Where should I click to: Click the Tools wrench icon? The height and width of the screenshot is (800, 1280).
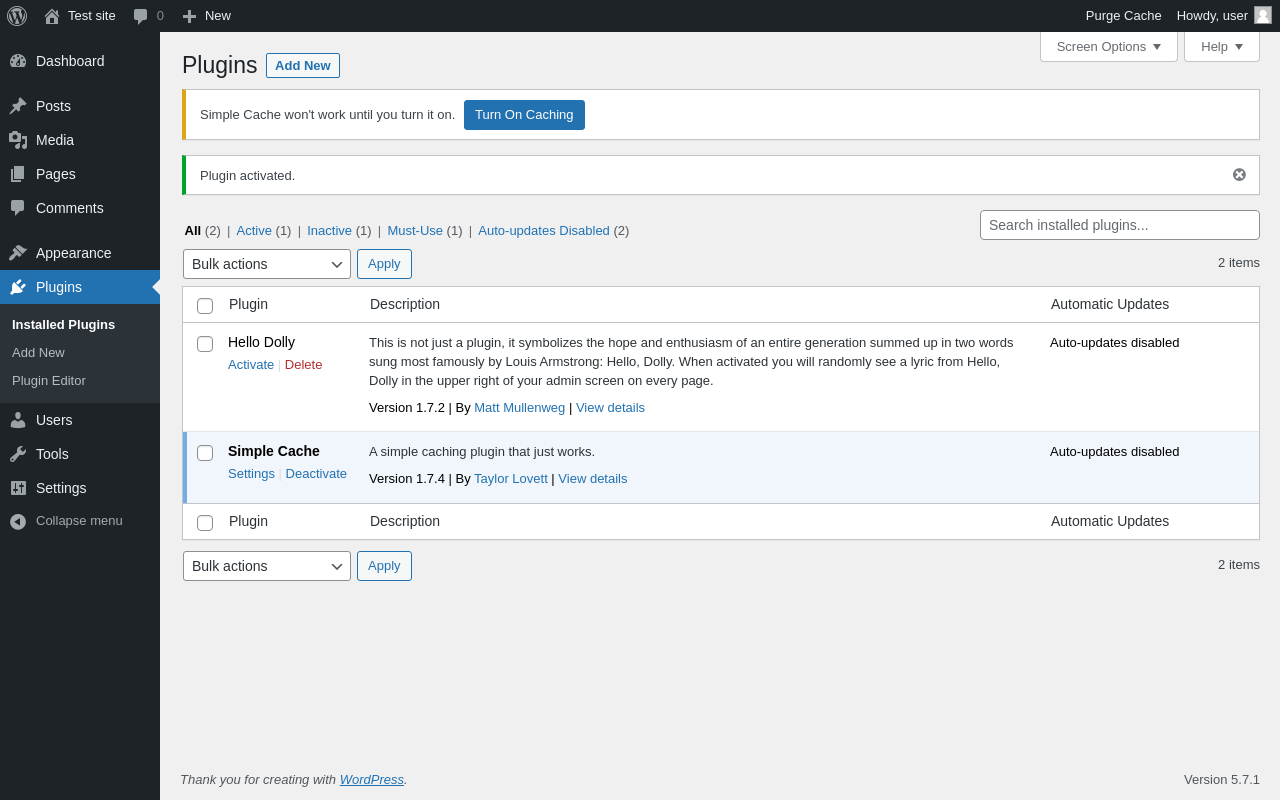click(18, 454)
